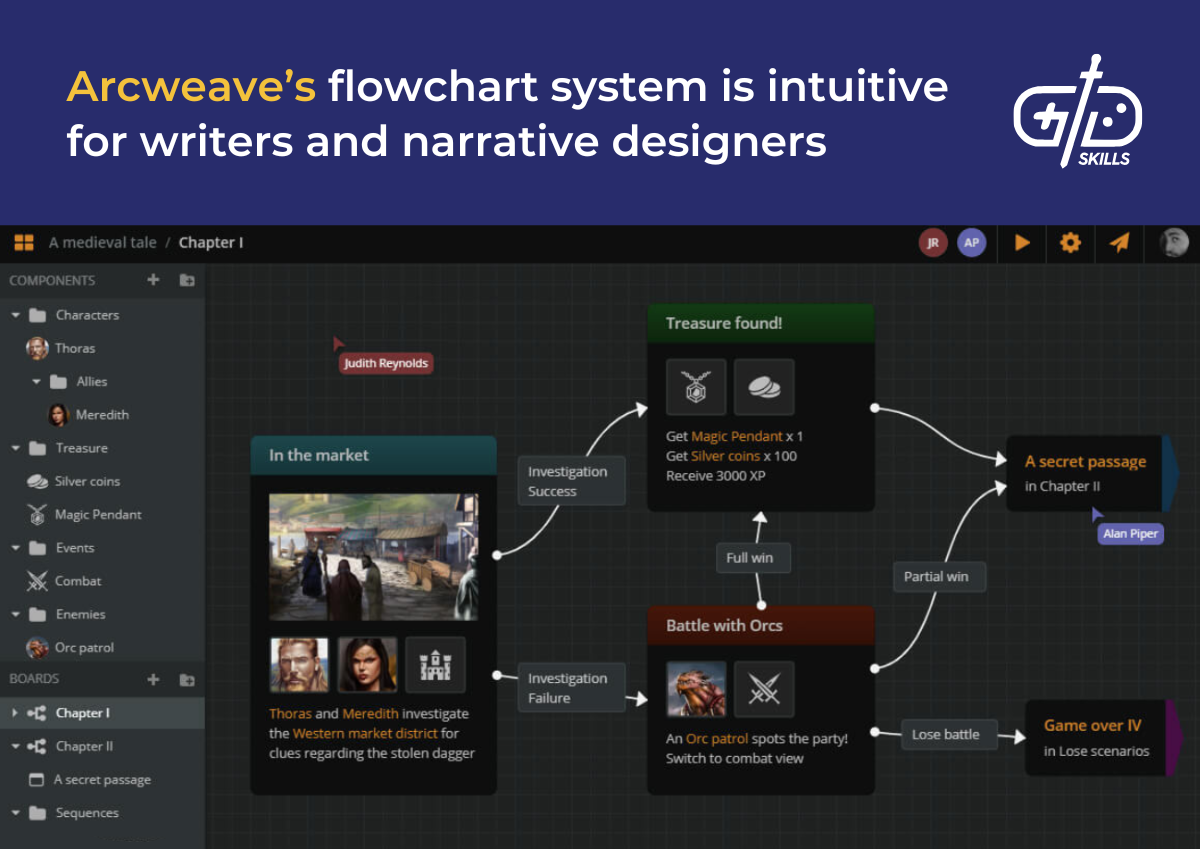The width and height of the screenshot is (1200, 849).
Task: Open the A secret passage board
Action: point(102,779)
